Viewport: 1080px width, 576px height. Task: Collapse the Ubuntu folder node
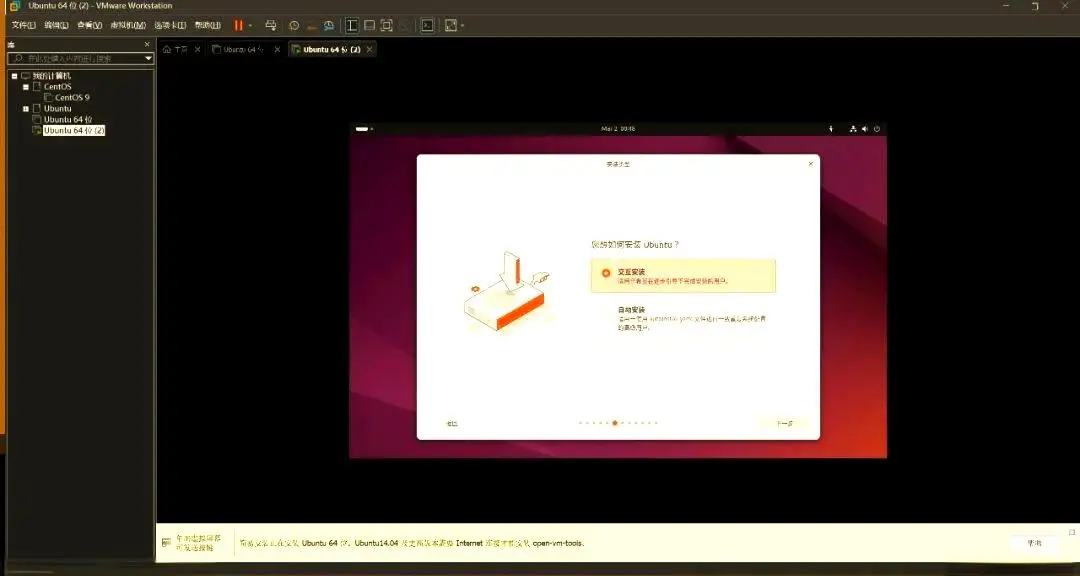click(x=26, y=109)
